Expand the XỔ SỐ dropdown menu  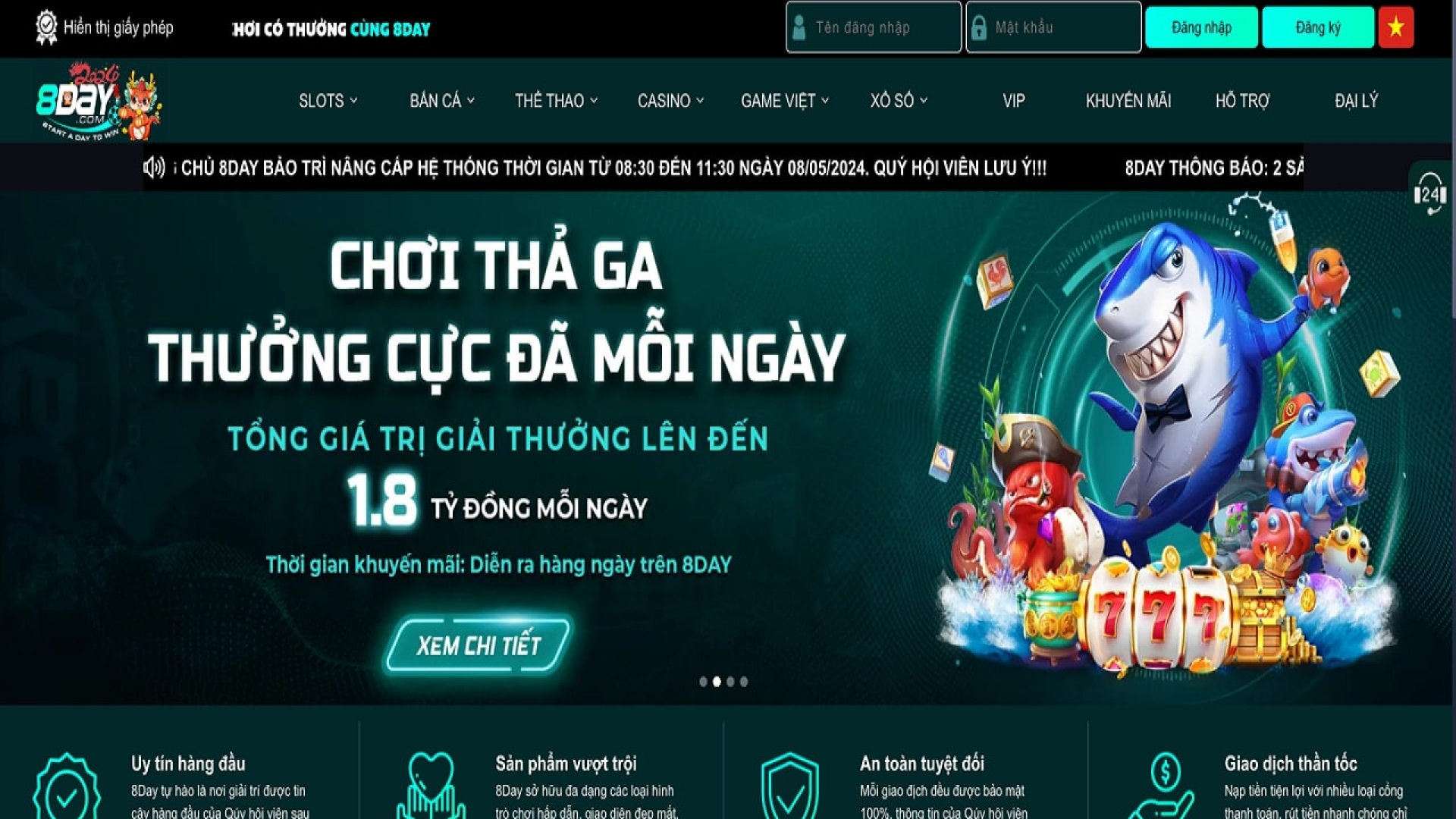pyautogui.click(x=899, y=101)
